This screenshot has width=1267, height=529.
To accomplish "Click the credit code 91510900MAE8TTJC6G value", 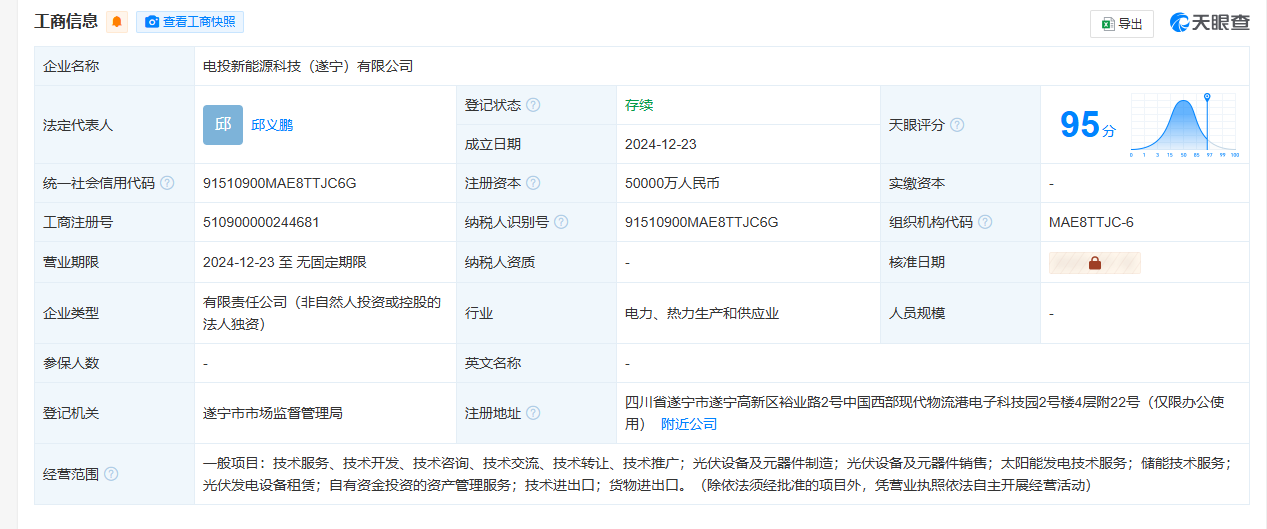I will tap(279, 183).
